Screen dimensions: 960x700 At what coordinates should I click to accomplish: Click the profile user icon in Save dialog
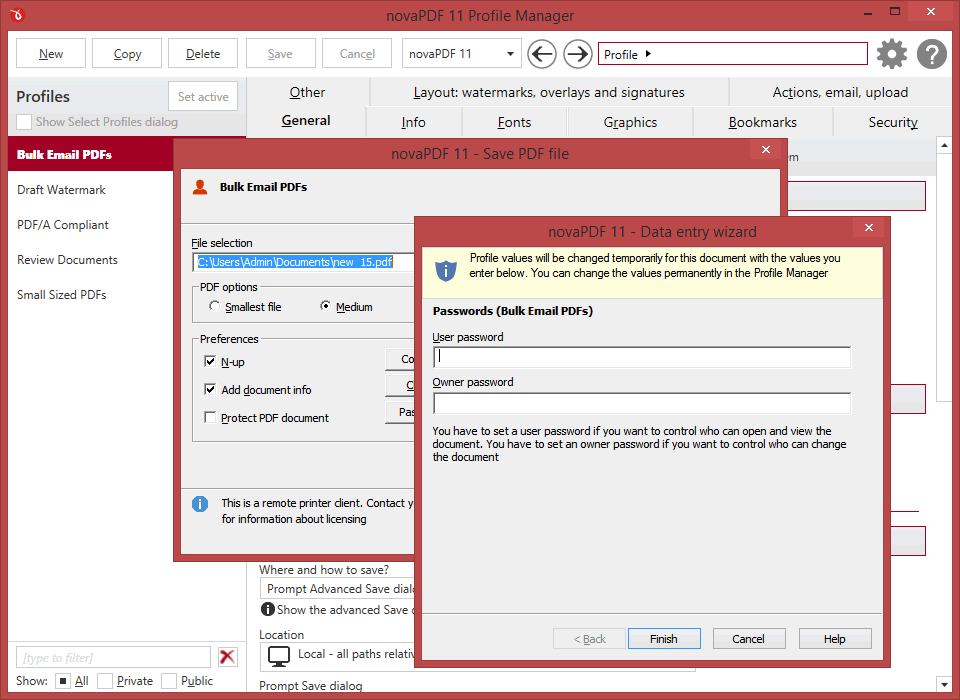click(200, 187)
